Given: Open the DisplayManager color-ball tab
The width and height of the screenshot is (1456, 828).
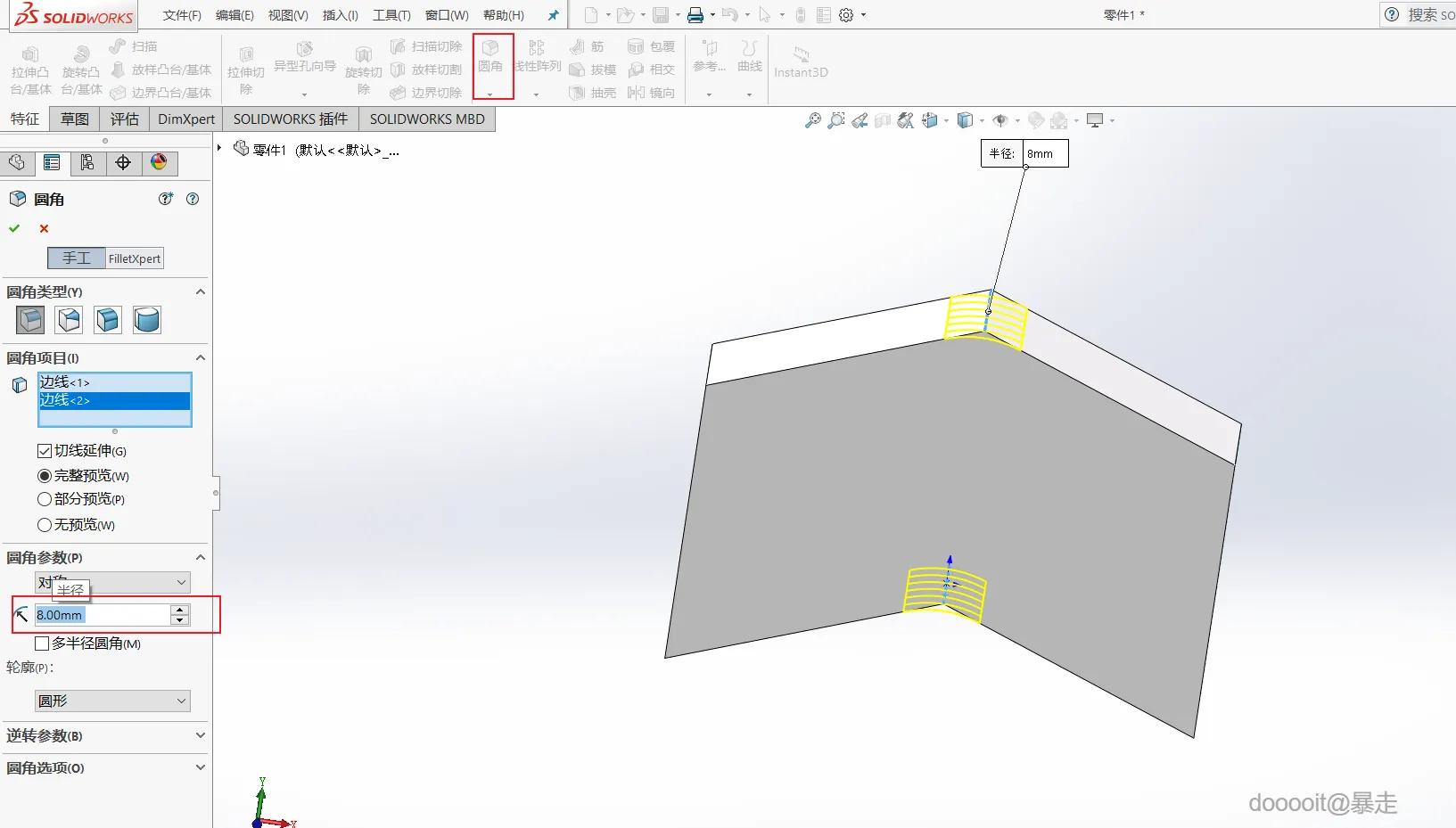Looking at the screenshot, I should click(159, 163).
